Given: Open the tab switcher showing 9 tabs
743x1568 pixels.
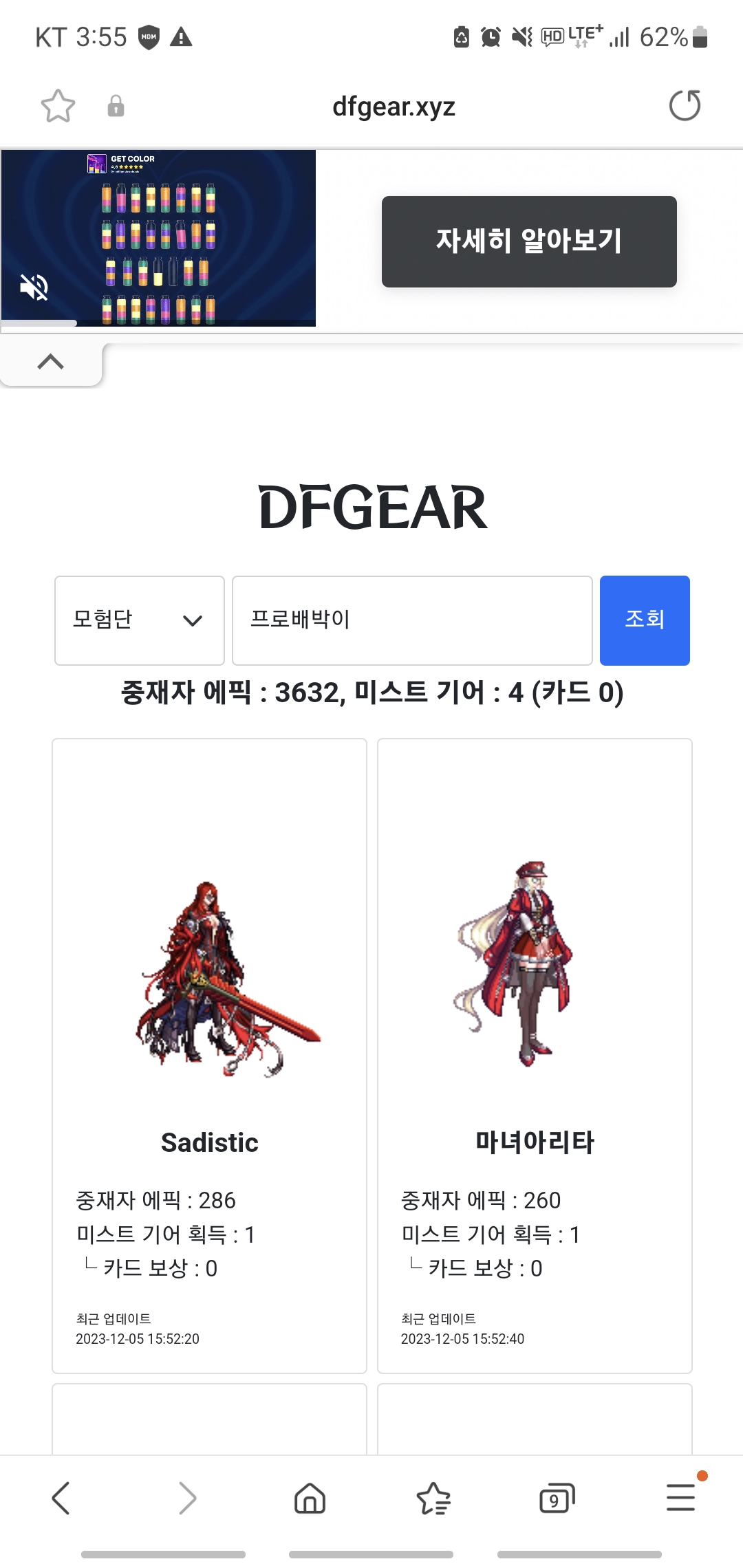Looking at the screenshot, I should (557, 1498).
